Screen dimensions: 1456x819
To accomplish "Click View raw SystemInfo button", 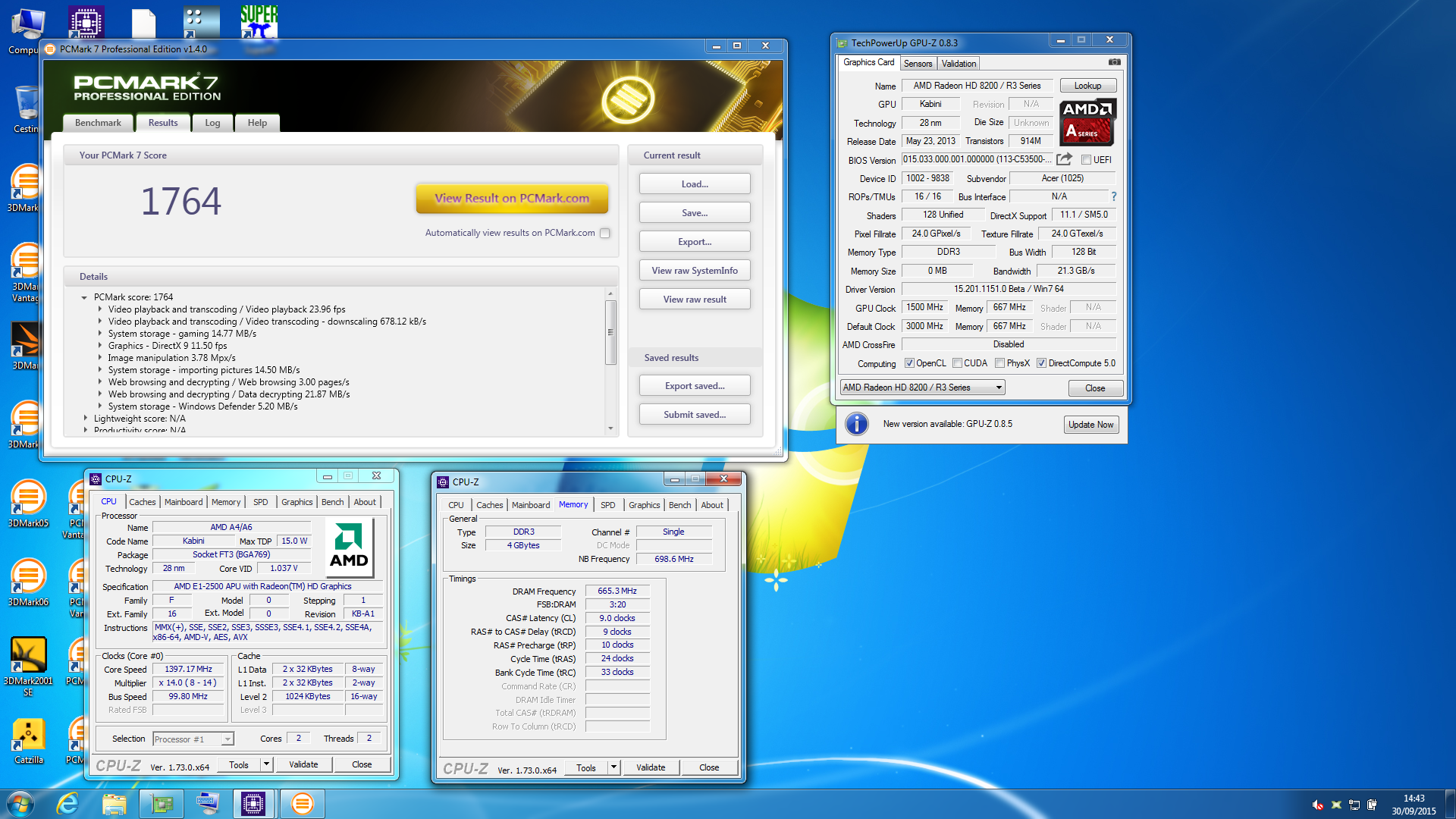I will coord(695,271).
